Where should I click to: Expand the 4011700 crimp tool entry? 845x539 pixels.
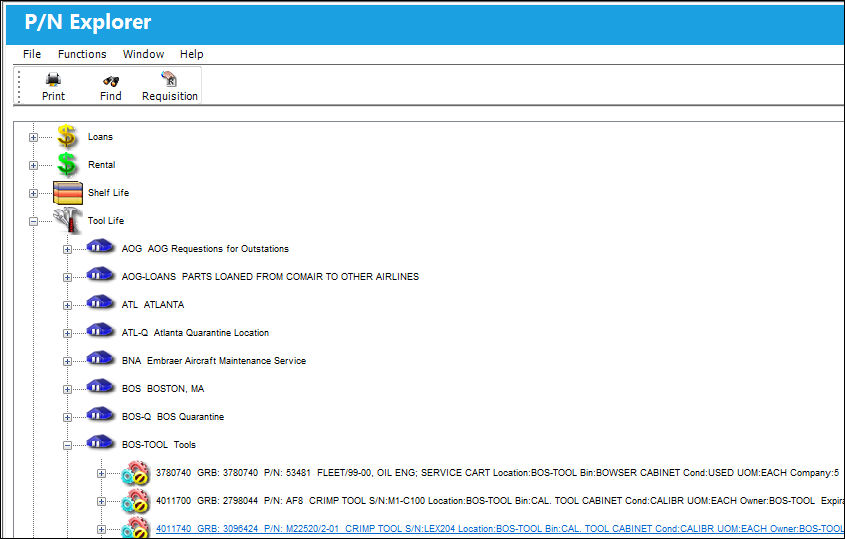[x=101, y=502]
